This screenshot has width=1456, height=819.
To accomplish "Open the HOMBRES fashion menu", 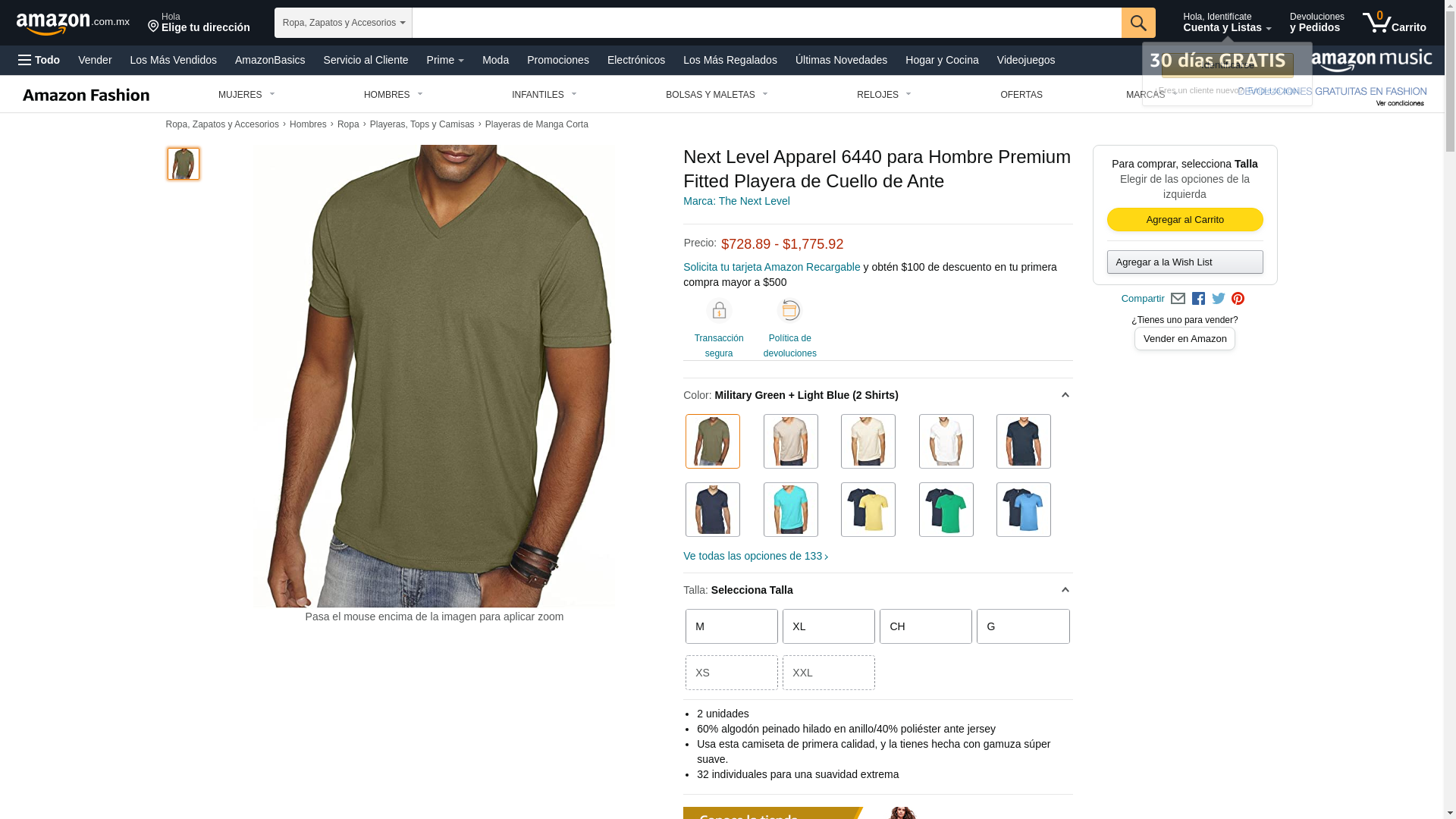I will (x=394, y=95).
